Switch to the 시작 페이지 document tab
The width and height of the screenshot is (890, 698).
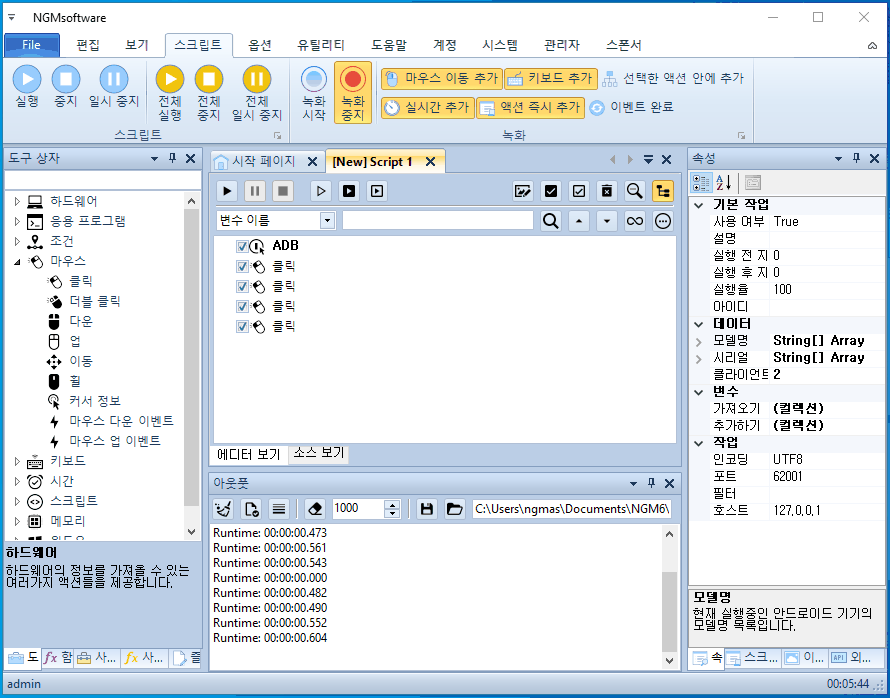pos(263,162)
